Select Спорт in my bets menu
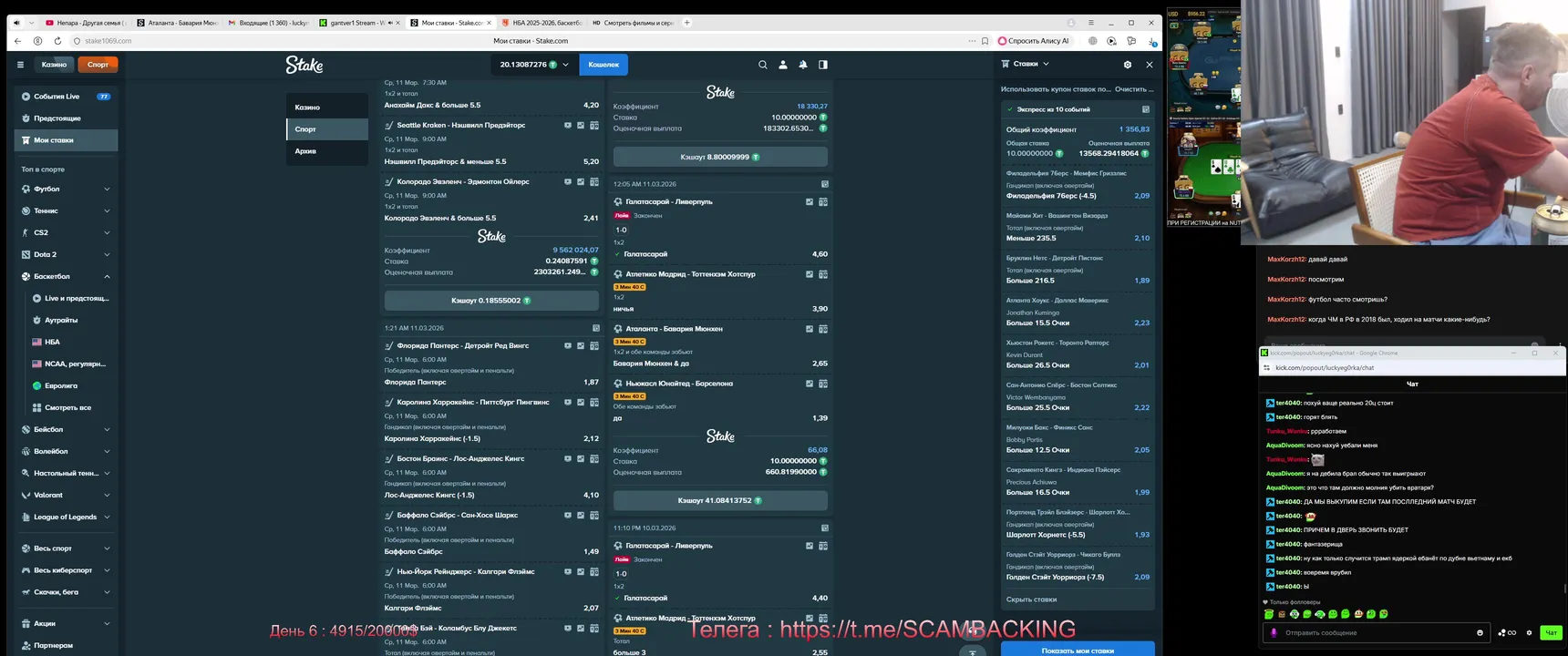 coord(327,129)
